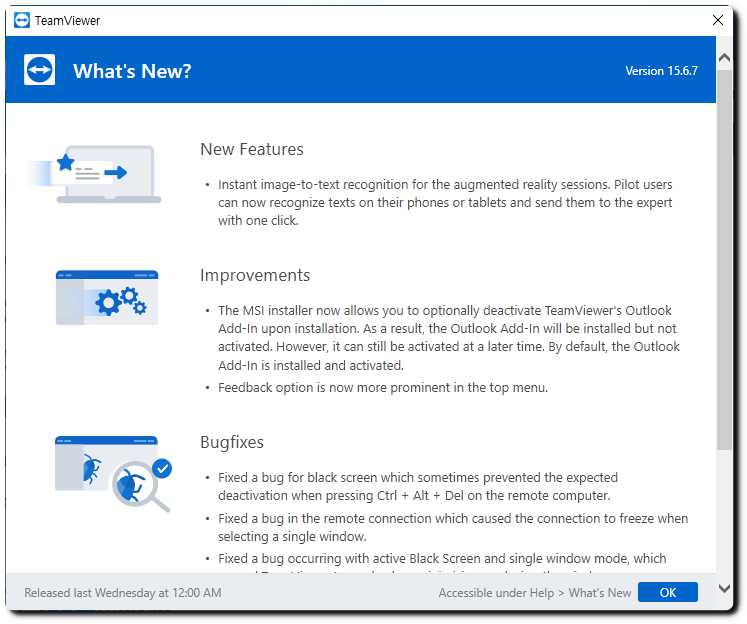This screenshot has width=747, height=624.
Task: Click the "What's New?" header title
Action: coord(132,71)
